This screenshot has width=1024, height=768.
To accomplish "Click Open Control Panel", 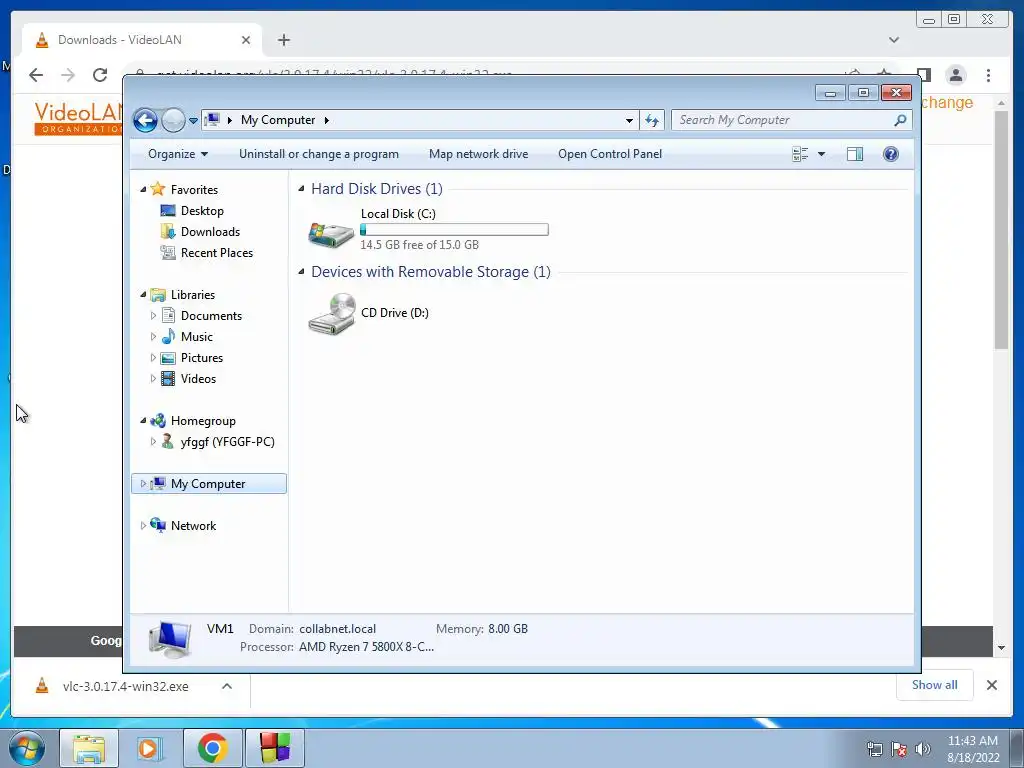I will point(610,154).
